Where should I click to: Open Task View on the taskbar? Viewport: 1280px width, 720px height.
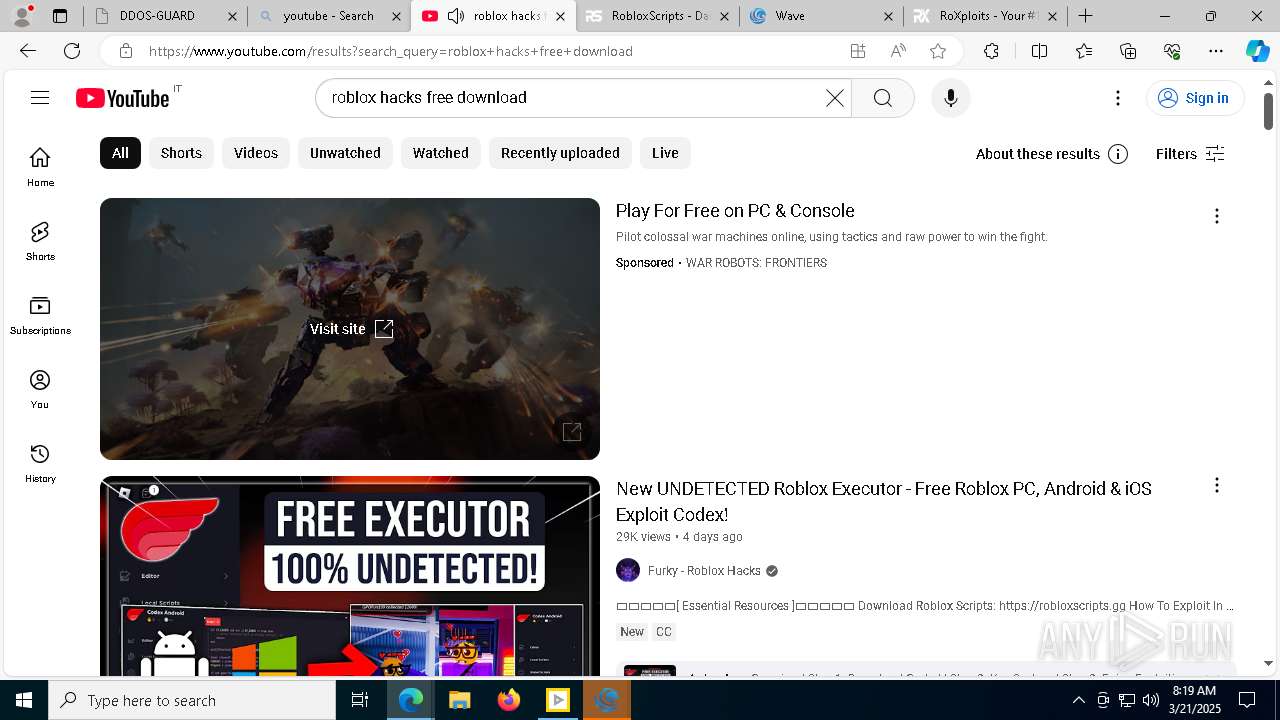[360, 700]
